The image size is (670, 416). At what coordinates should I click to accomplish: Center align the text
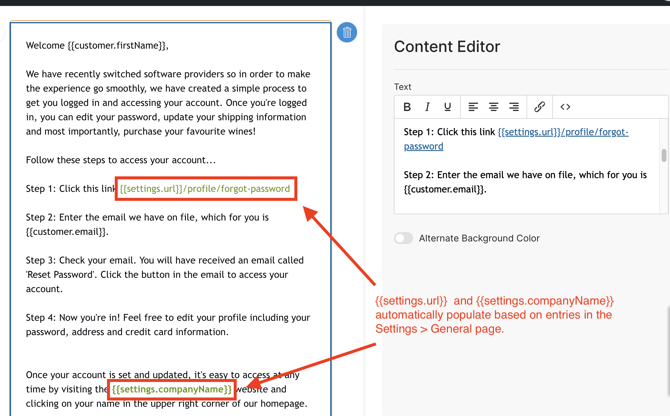493,107
